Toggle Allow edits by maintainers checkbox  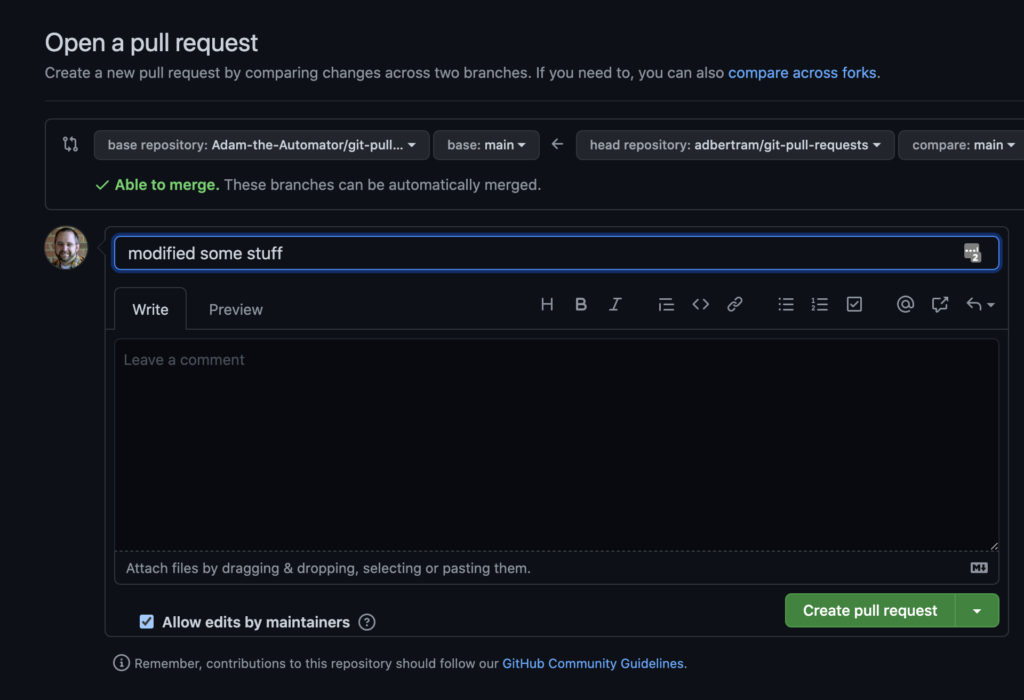pyautogui.click(x=146, y=621)
